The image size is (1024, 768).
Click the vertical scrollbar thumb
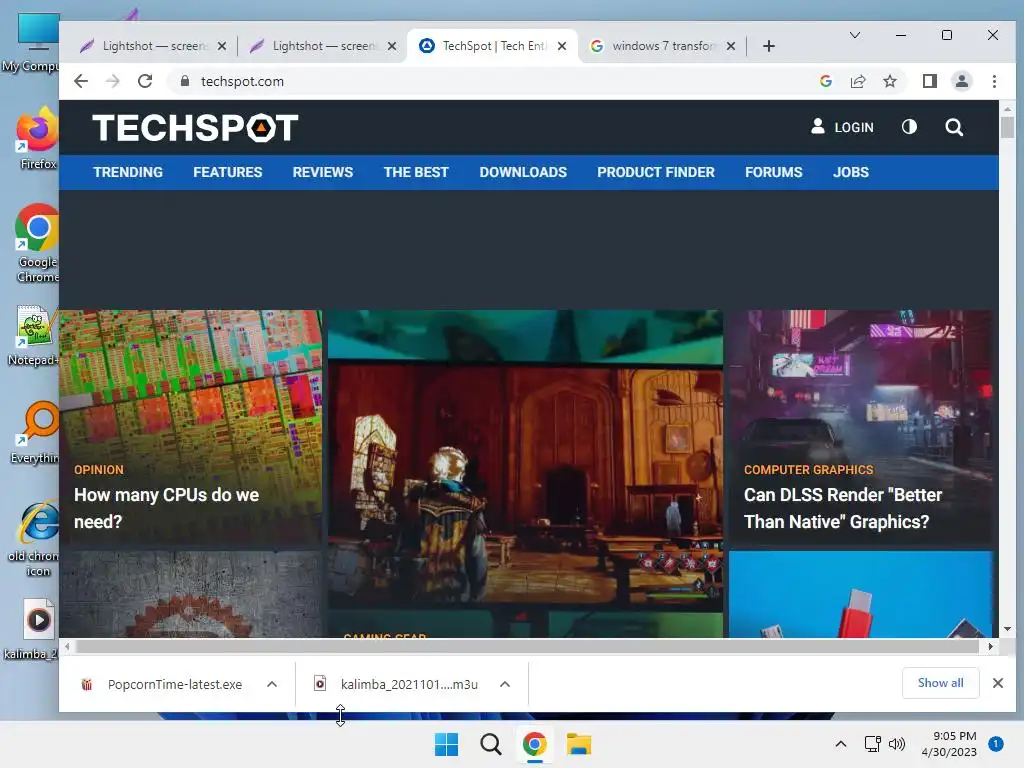tap(1007, 127)
